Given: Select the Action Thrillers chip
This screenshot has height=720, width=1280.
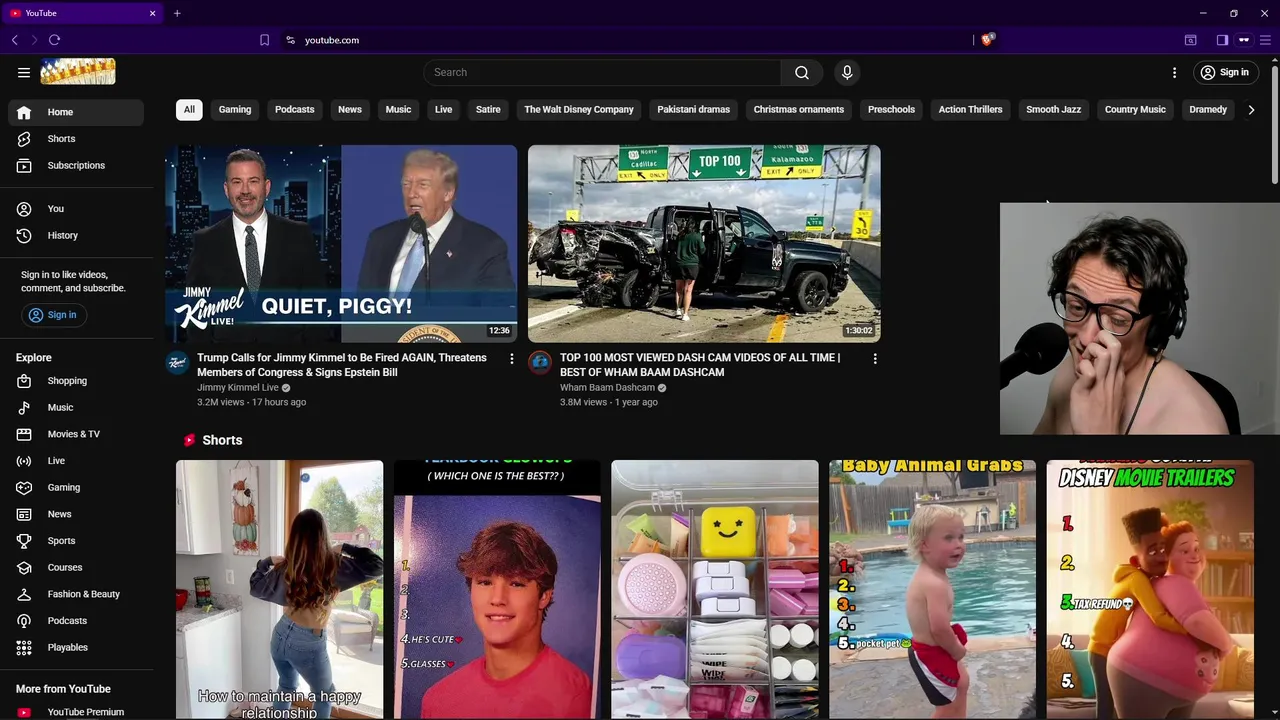Looking at the screenshot, I should (970, 110).
